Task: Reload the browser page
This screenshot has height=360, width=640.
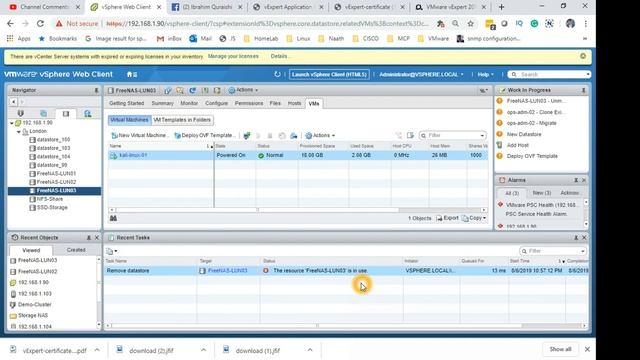Action: point(40,24)
